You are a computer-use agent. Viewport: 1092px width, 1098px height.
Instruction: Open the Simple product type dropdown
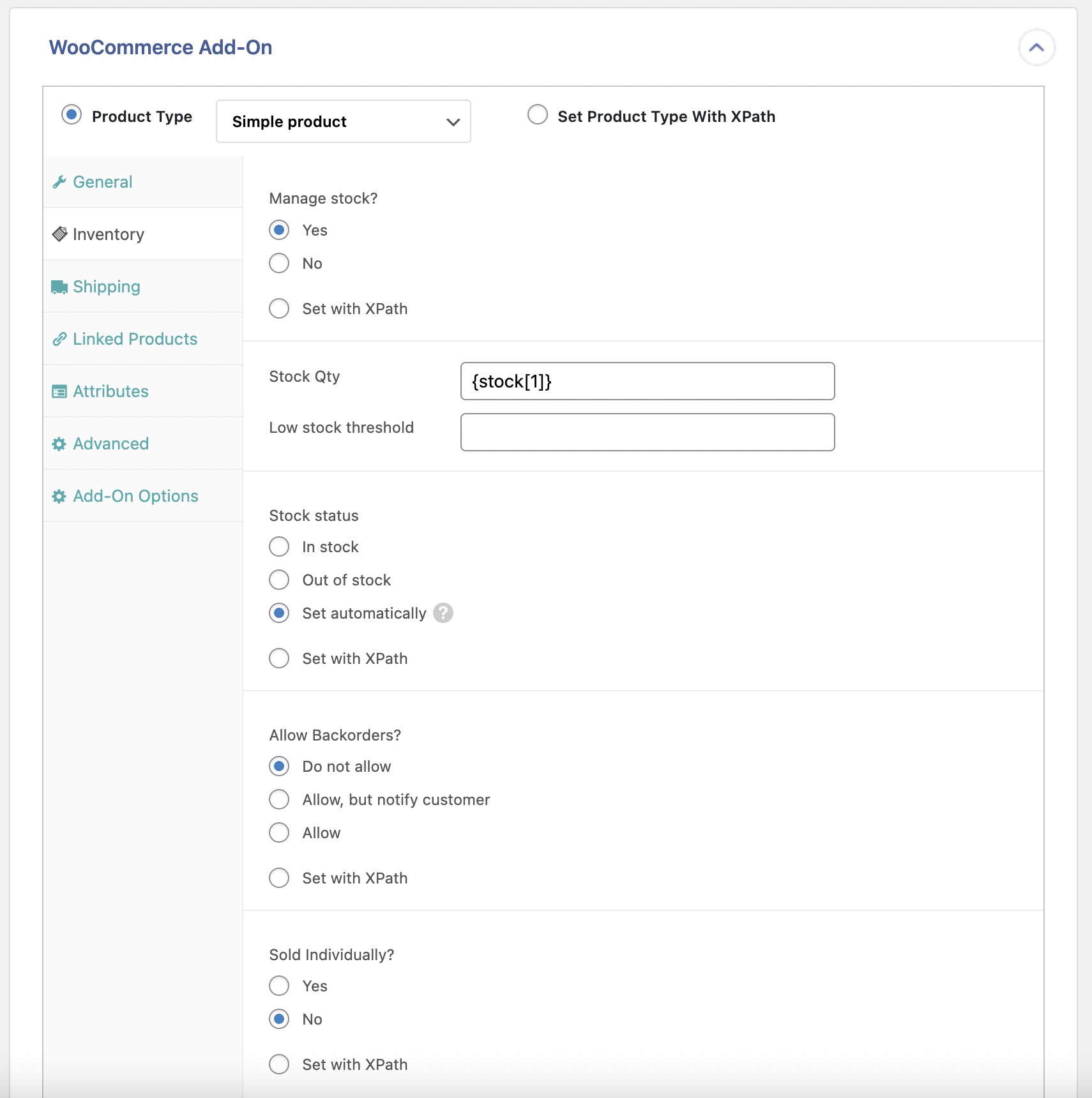click(x=344, y=121)
